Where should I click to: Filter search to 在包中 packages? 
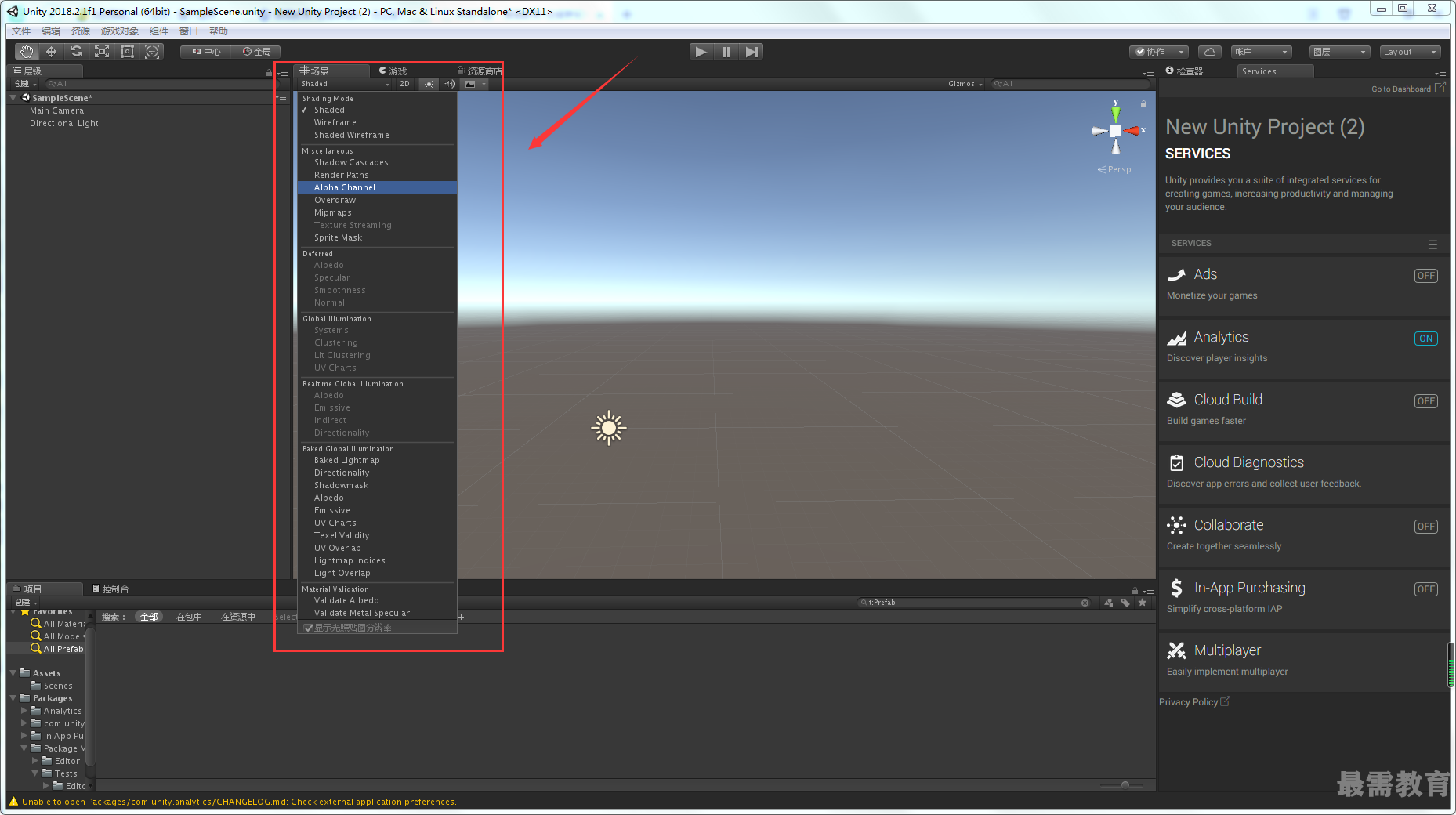click(189, 617)
